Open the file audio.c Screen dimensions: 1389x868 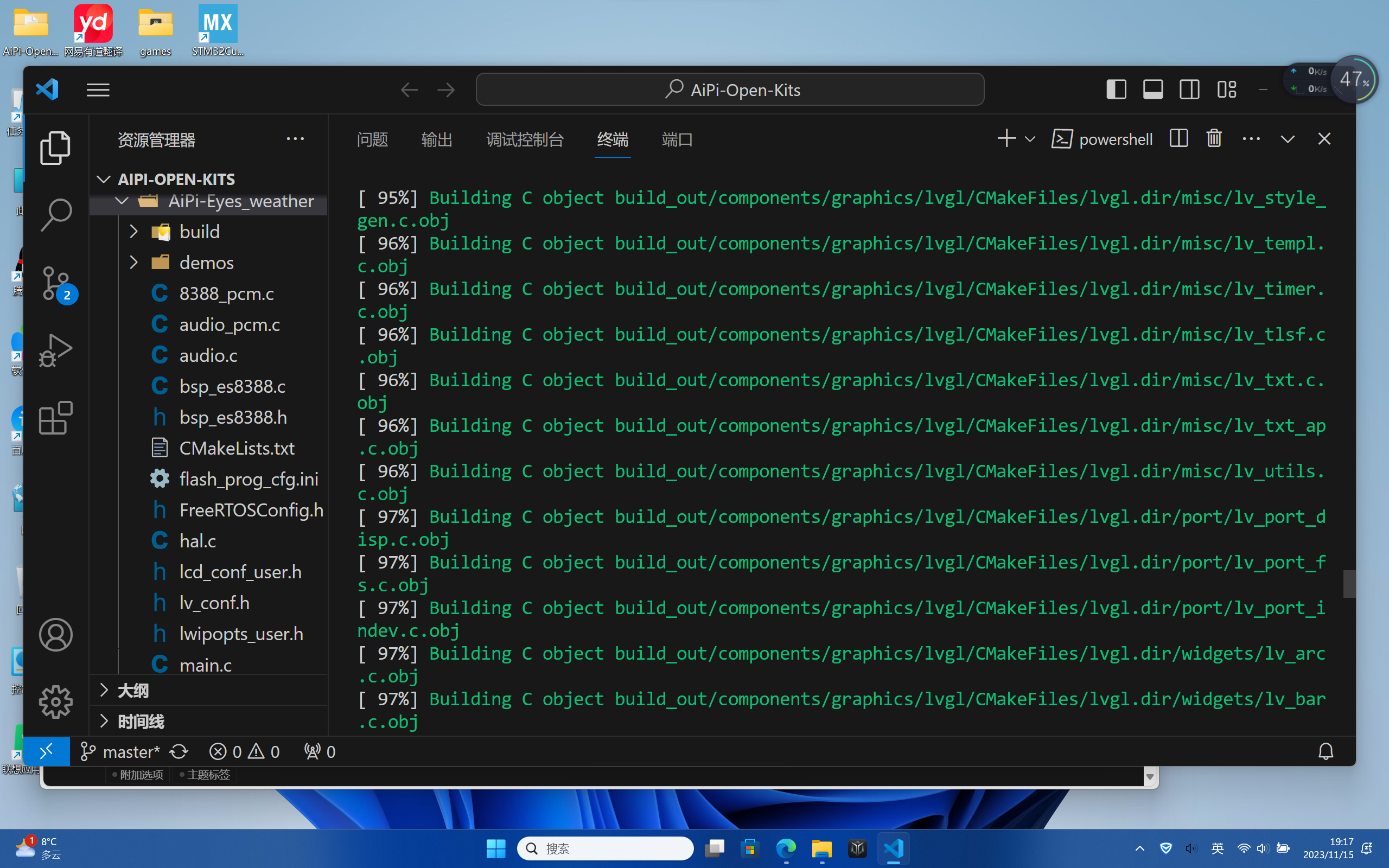pyautogui.click(x=209, y=355)
